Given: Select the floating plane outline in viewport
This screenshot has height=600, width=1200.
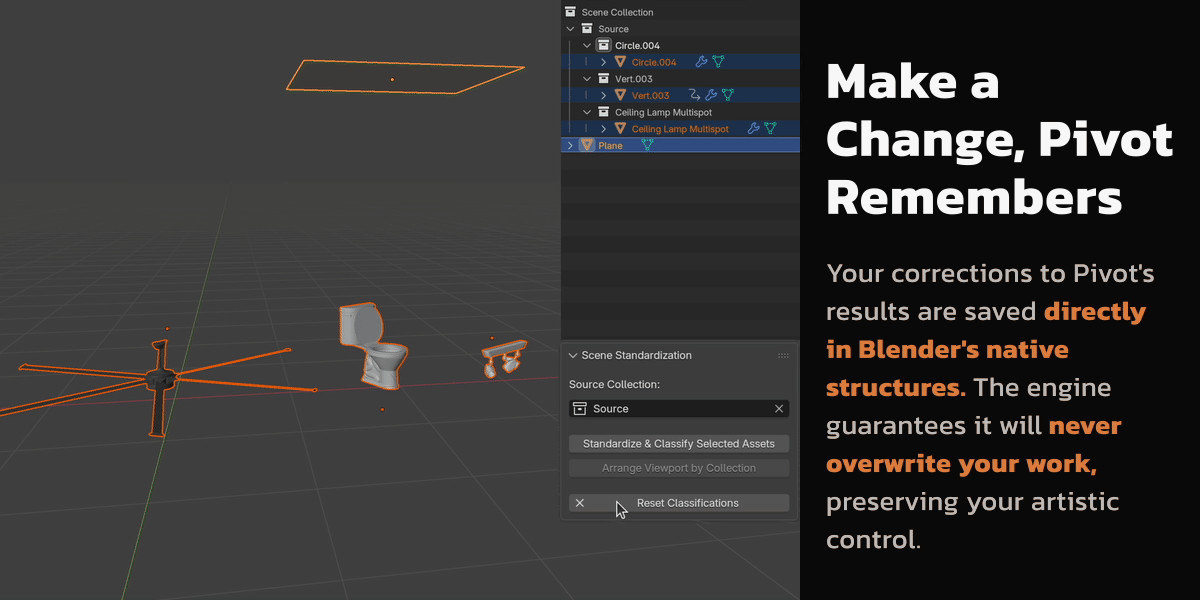Looking at the screenshot, I should pos(405,76).
